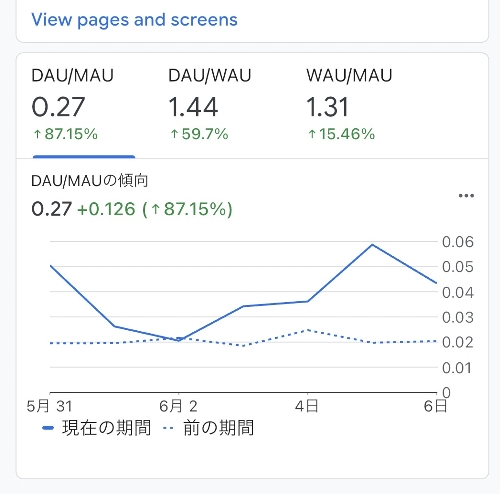The width and height of the screenshot is (500, 494).
Task: Click the 1.31 value under WAU/MAU
Action: 327,107
